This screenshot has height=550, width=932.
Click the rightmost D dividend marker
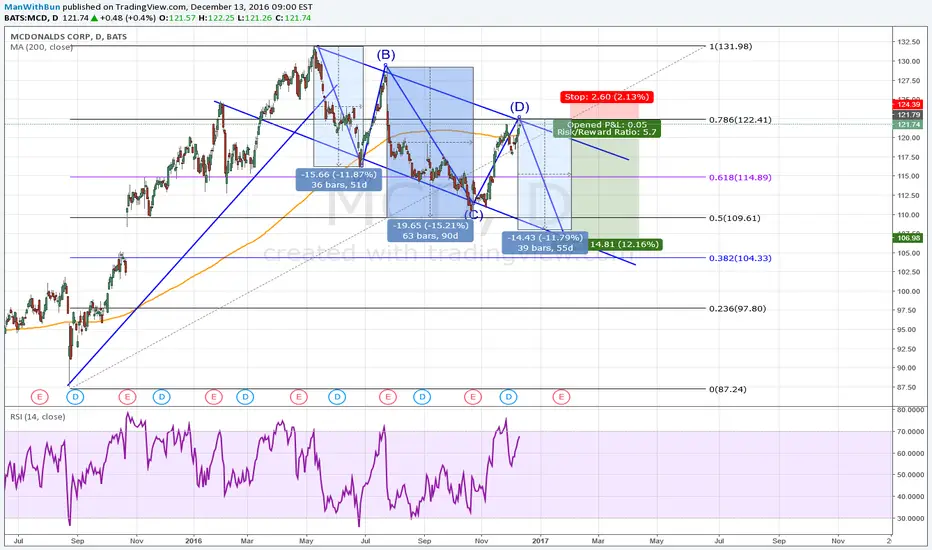click(x=508, y=397)
